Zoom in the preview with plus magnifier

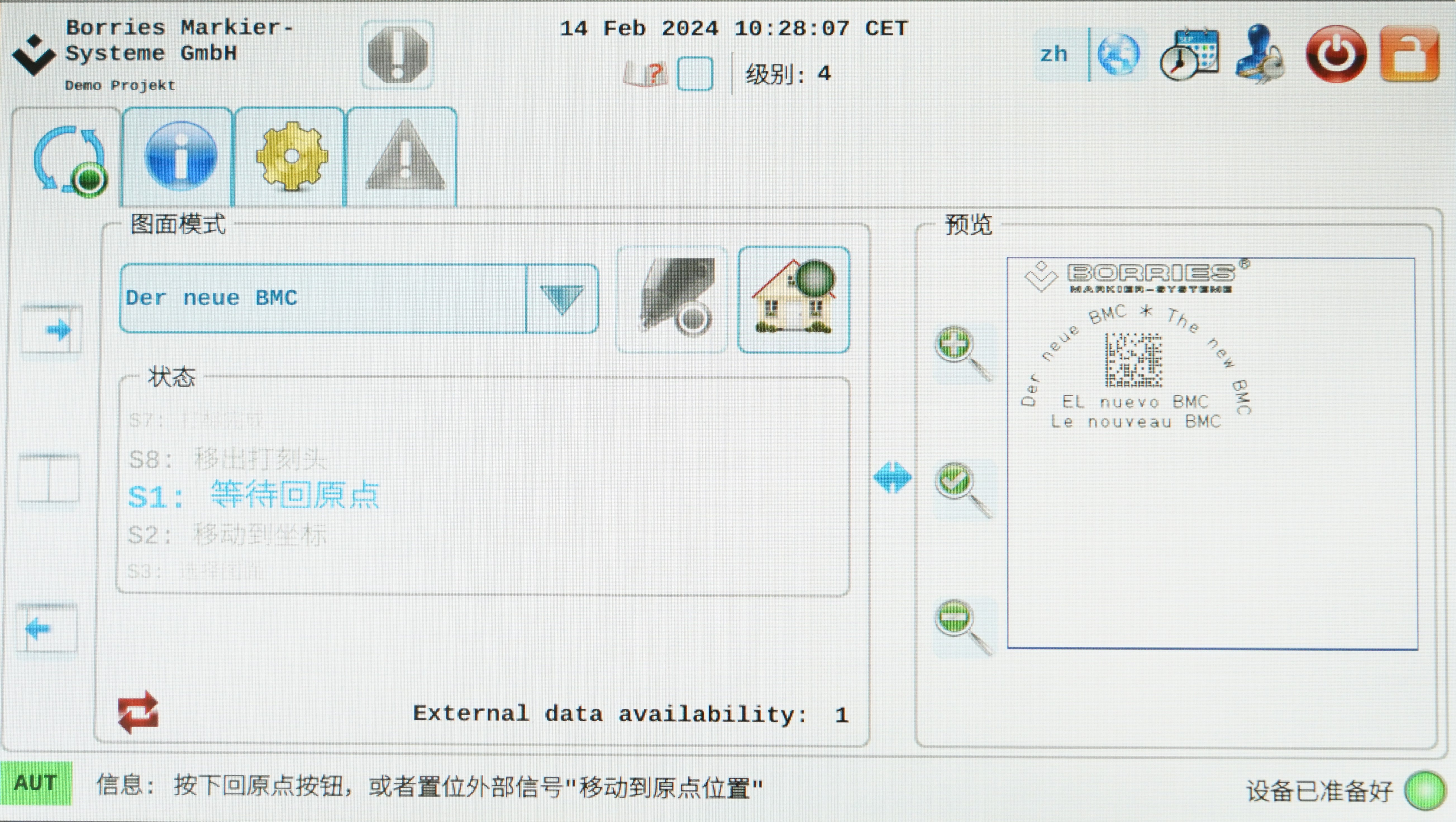(x=963, y=354)
